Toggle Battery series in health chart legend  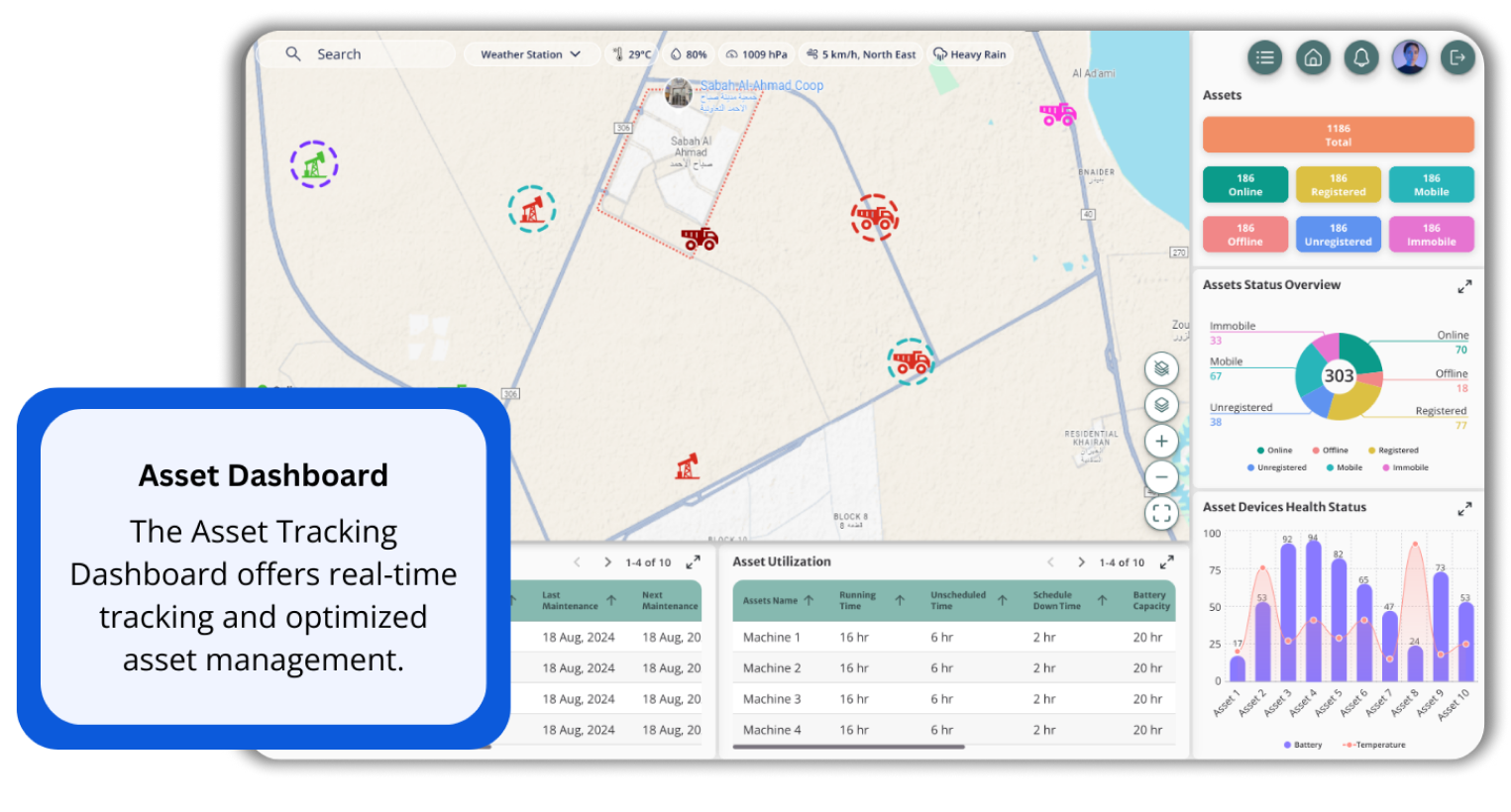pyautogui.click(x=1302, y=745)
